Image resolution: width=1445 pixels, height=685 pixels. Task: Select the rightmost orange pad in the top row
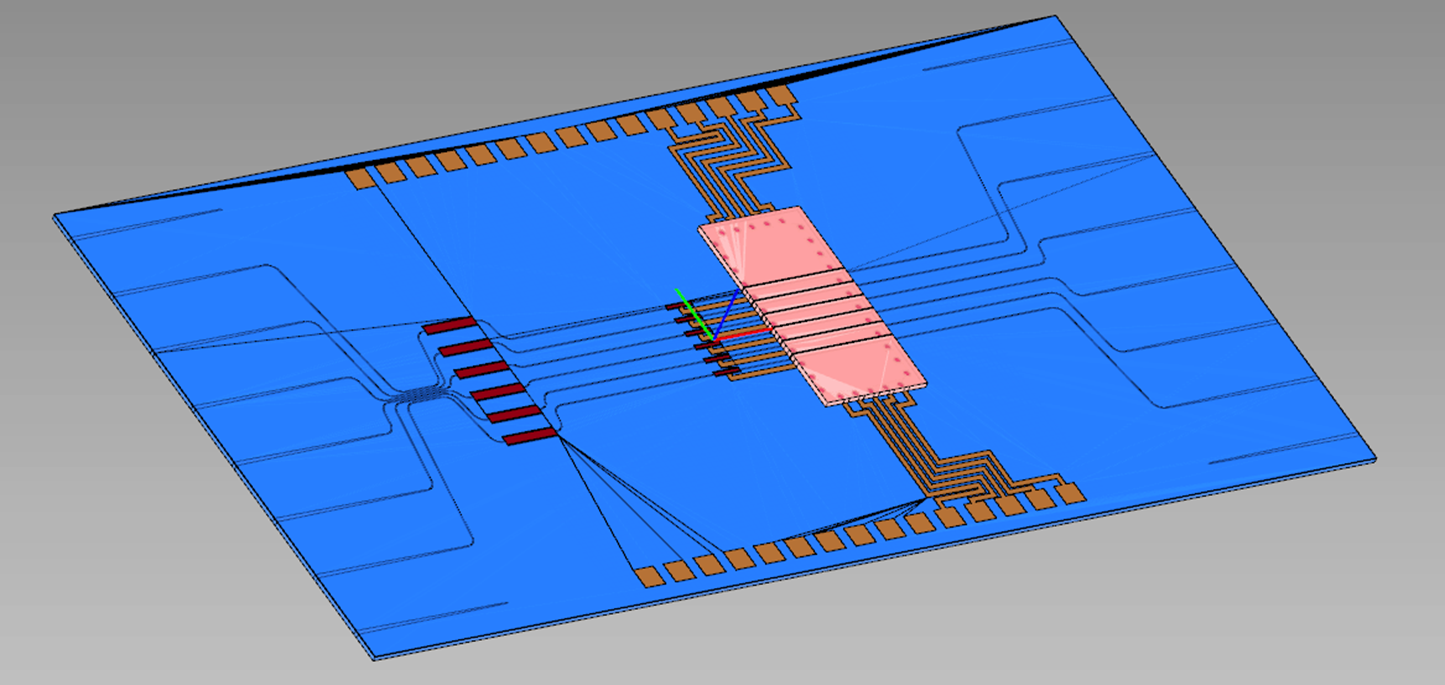pos(779,95)
